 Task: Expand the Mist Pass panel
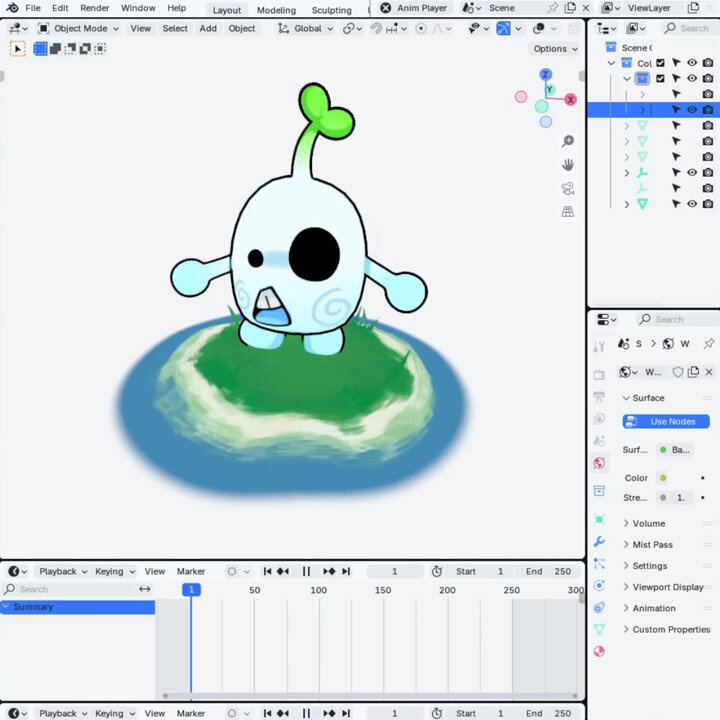click(x=652, y=545)
